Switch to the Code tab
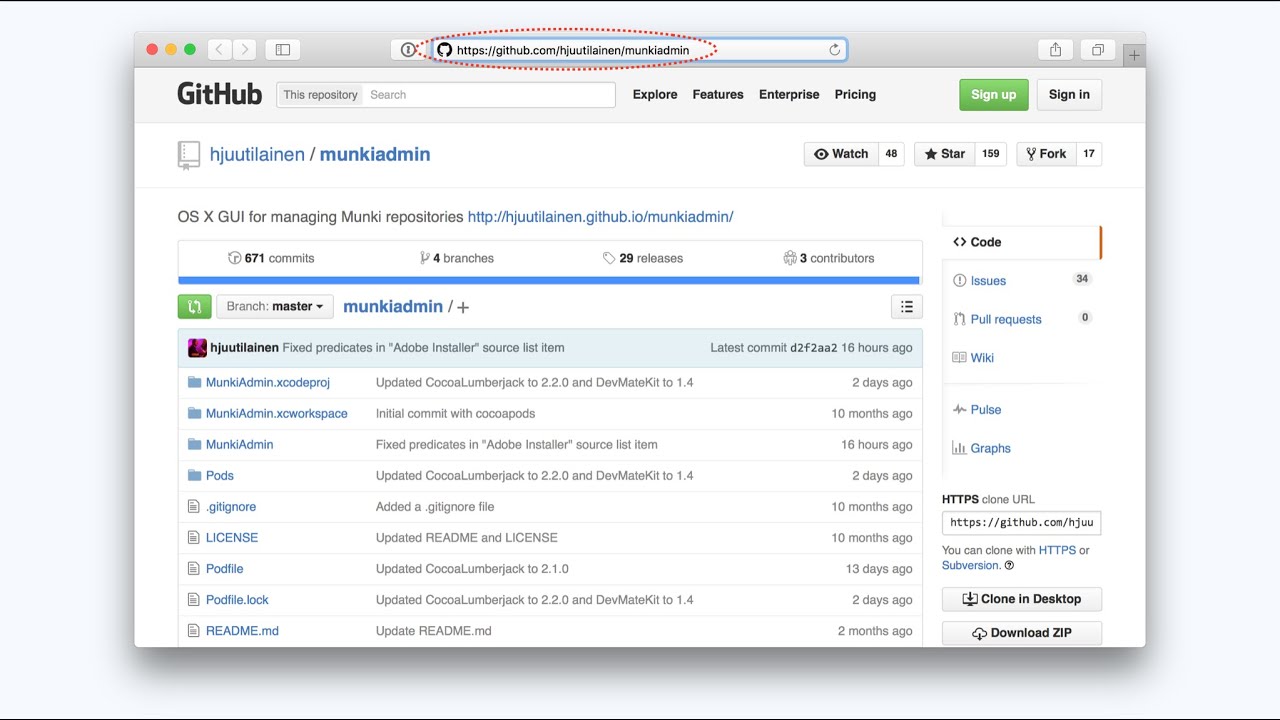The image size is (1280, 720). point(1021,242)
